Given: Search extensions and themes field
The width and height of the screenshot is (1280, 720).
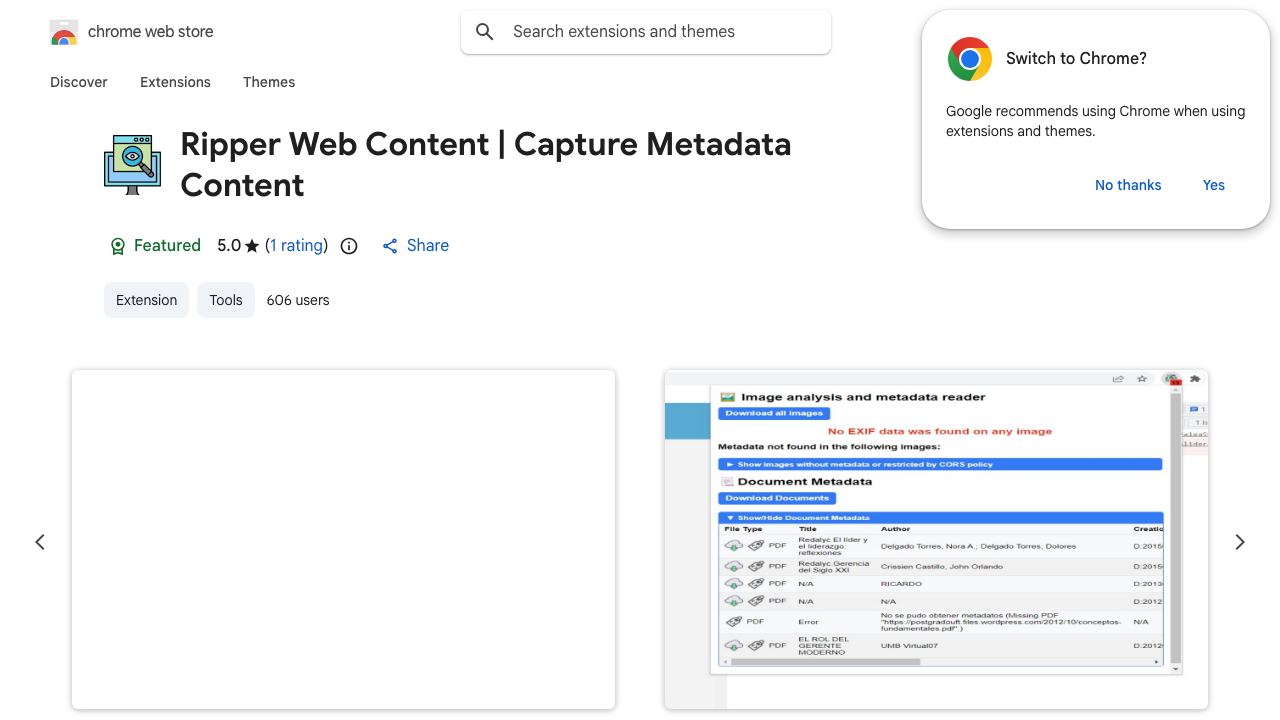Looking at the screenshot, I should click(x=646, y=32).
